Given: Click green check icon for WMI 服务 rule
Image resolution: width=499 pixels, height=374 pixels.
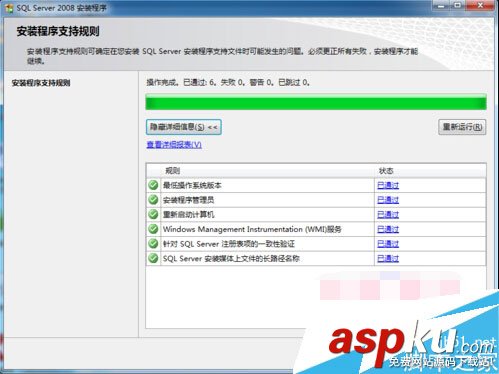Looking at the screenshot, I should 153,229.
